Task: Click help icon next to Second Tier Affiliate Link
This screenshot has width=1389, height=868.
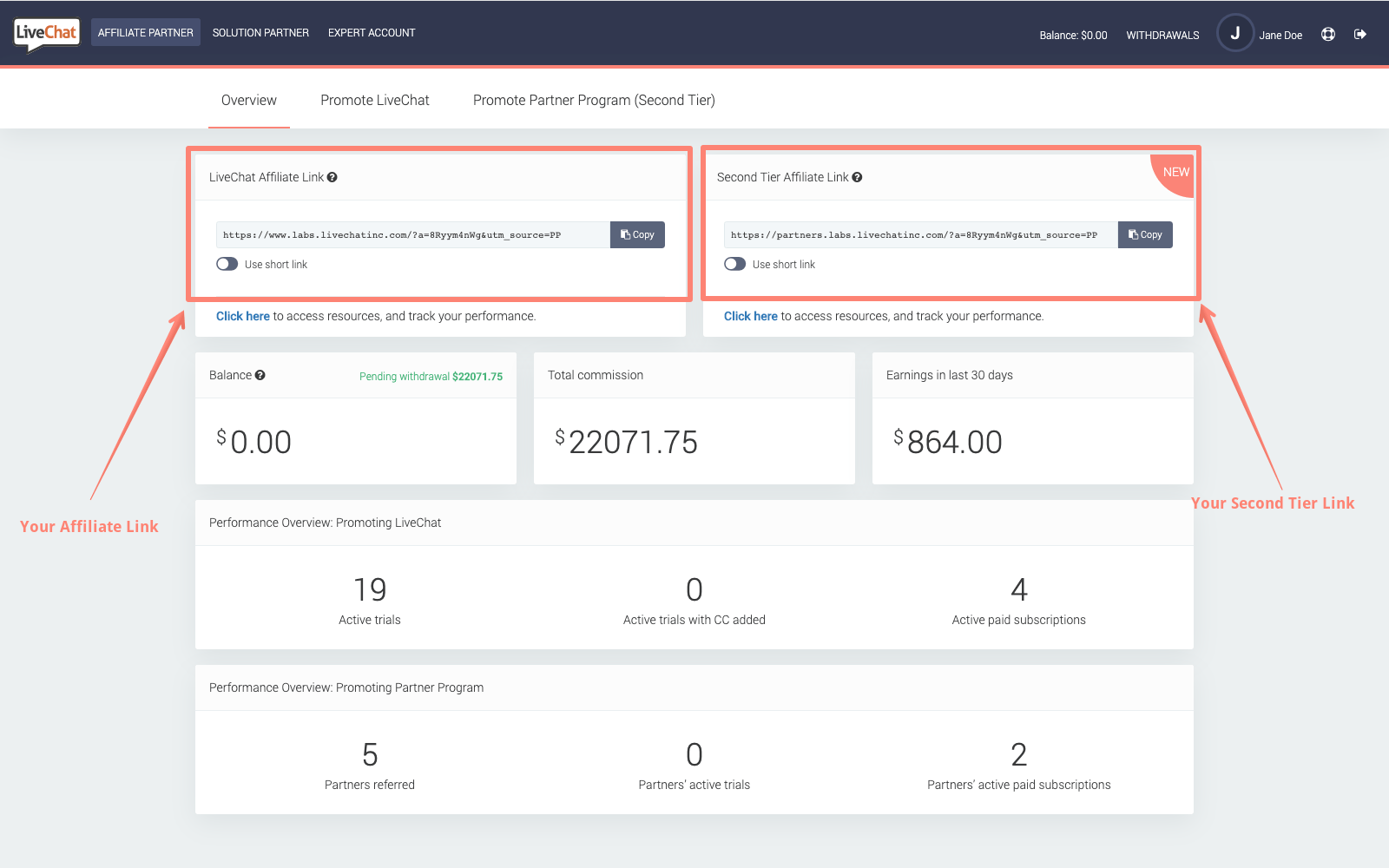Action: pos(857,177)
